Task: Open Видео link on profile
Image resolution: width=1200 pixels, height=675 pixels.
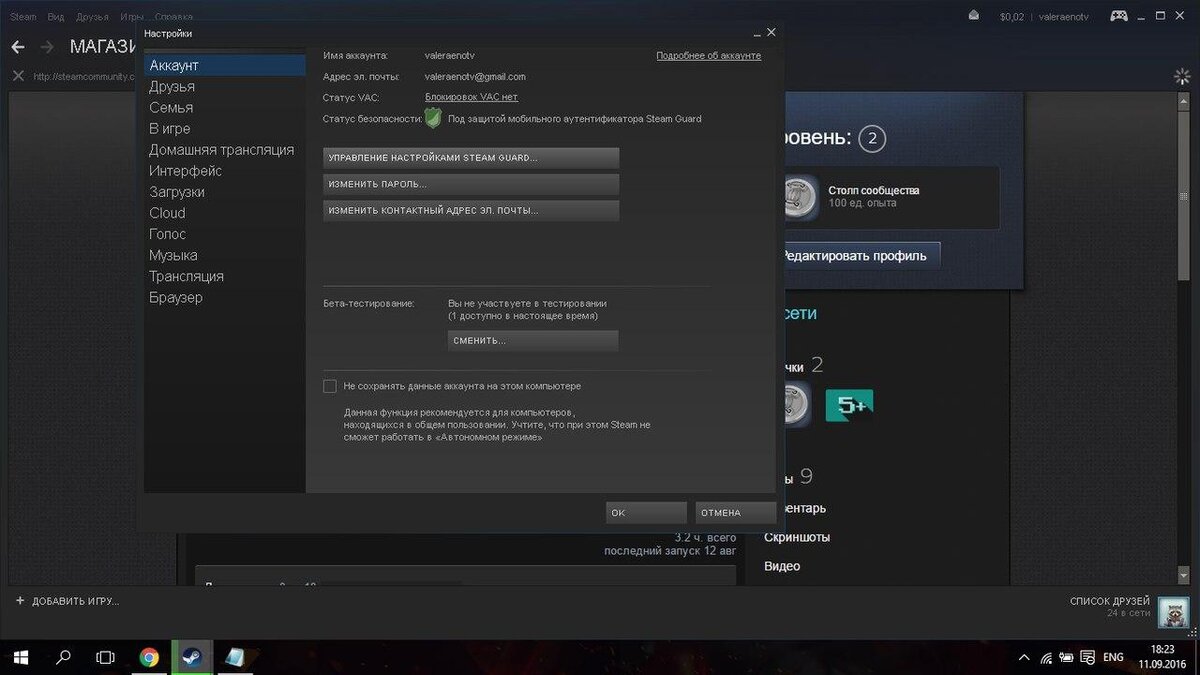Action: pyautogui.click(x=782, y=566)
